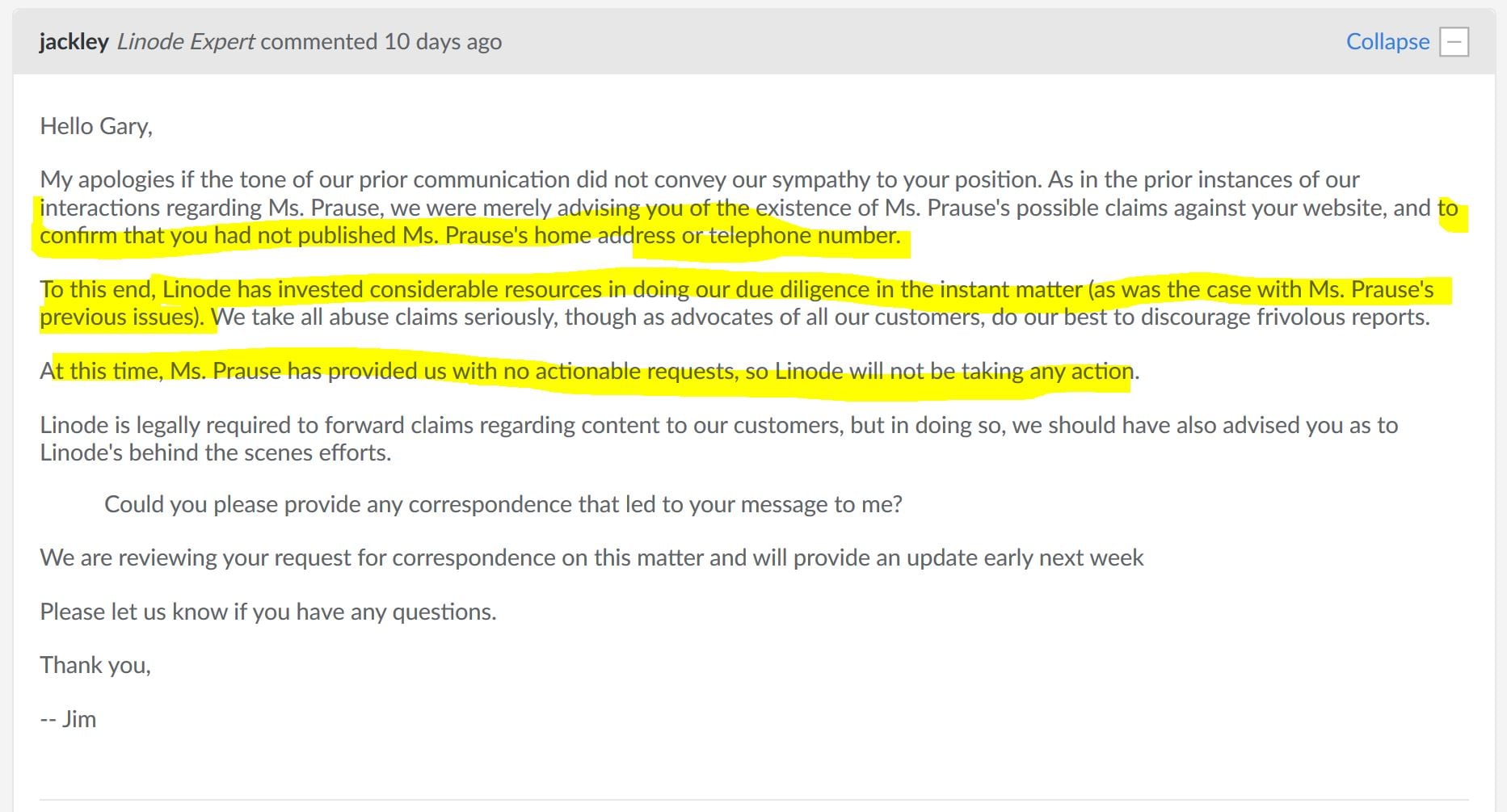Click the "-- Jim" signature
Image resolution: width=1507 pixels, height=812 pixels.
click(68, 719)
